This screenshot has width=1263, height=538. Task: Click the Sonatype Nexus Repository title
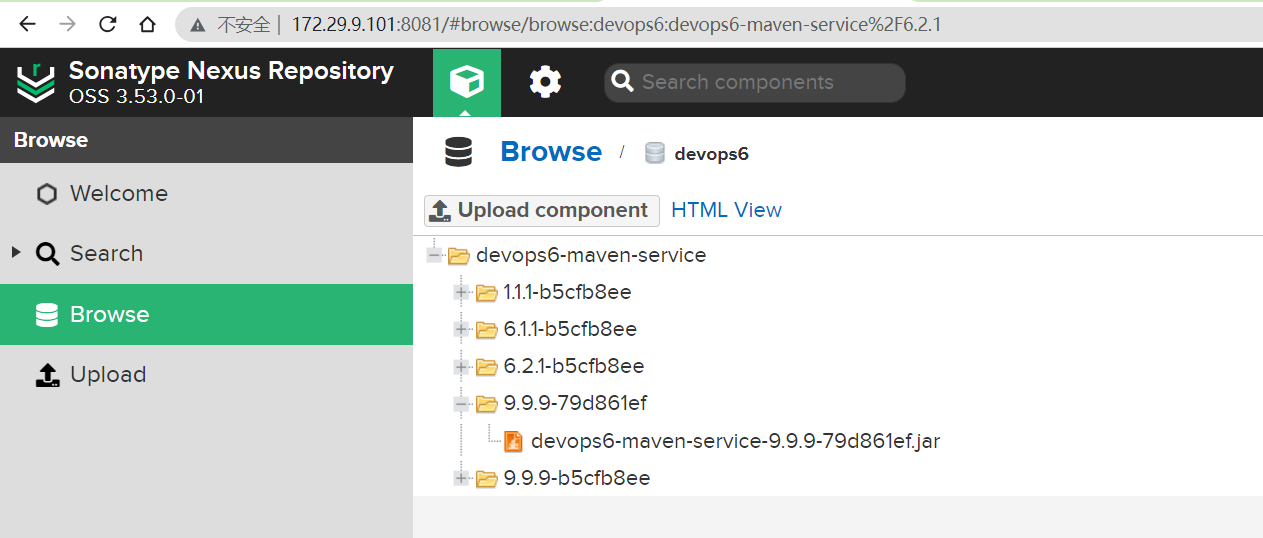click(231, 71)
